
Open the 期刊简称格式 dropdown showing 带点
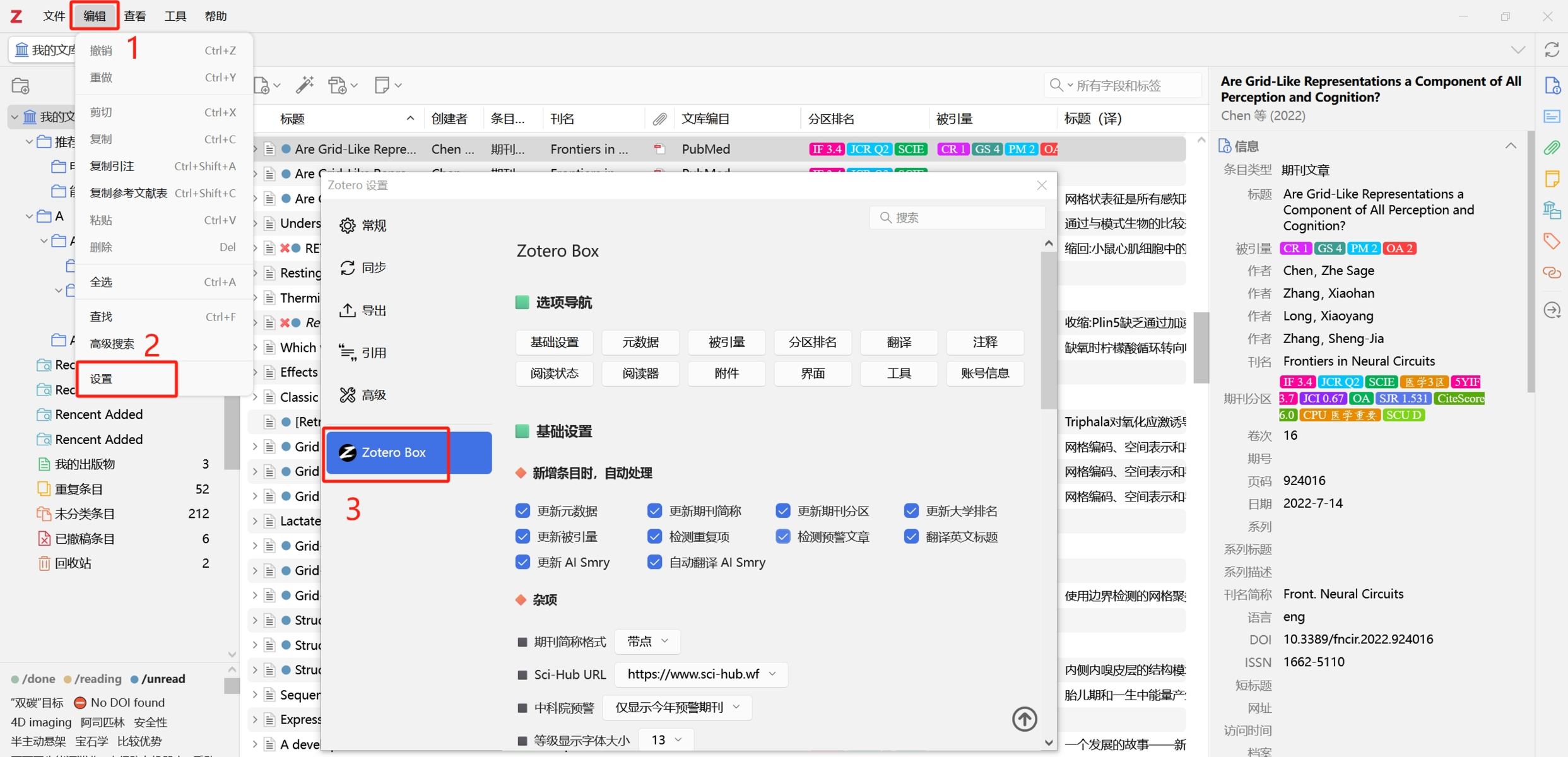pos(646,641)
